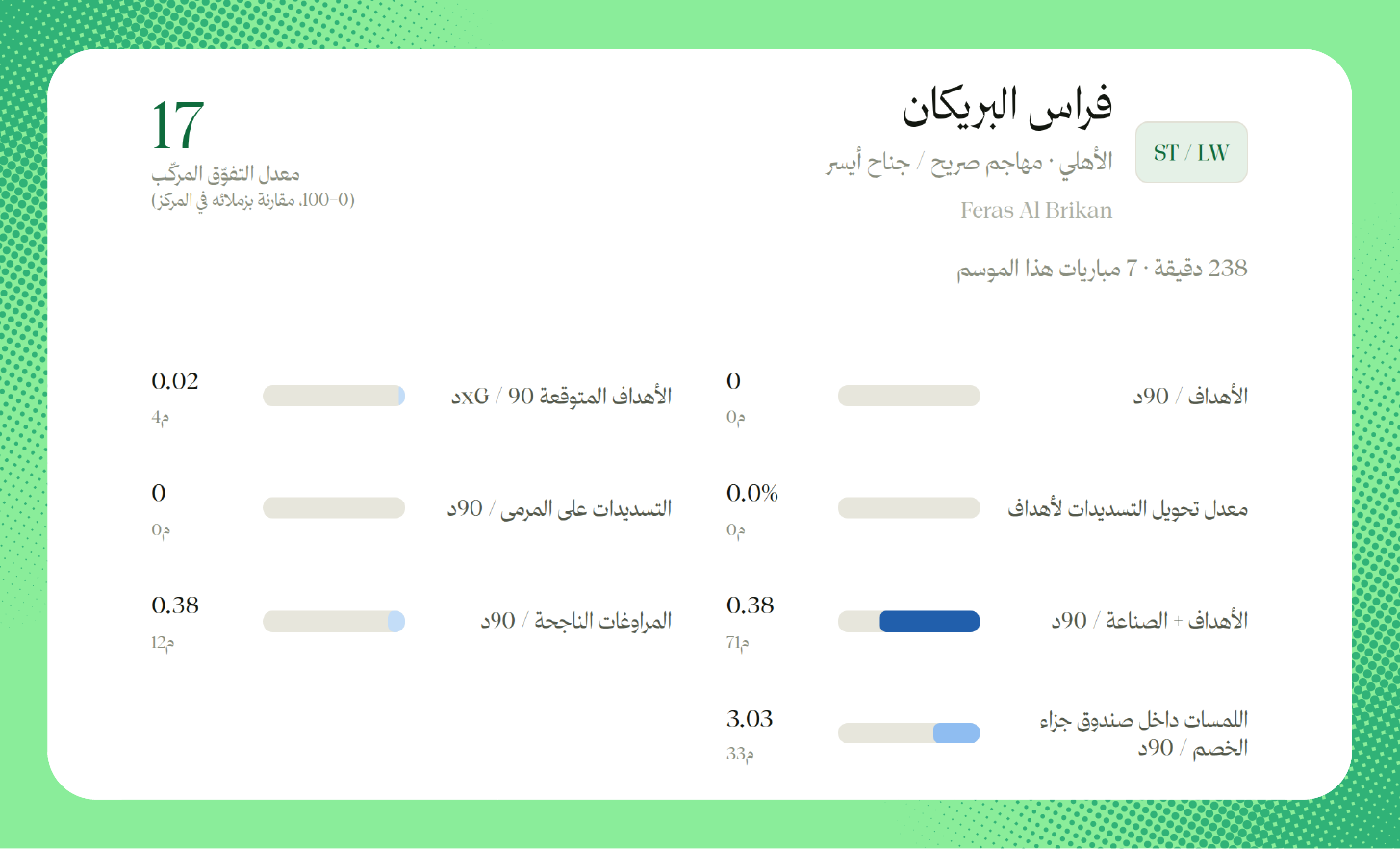Click the composite rating number 17
This screenshot has width=1400, height=849.
(x=178, y=125)
